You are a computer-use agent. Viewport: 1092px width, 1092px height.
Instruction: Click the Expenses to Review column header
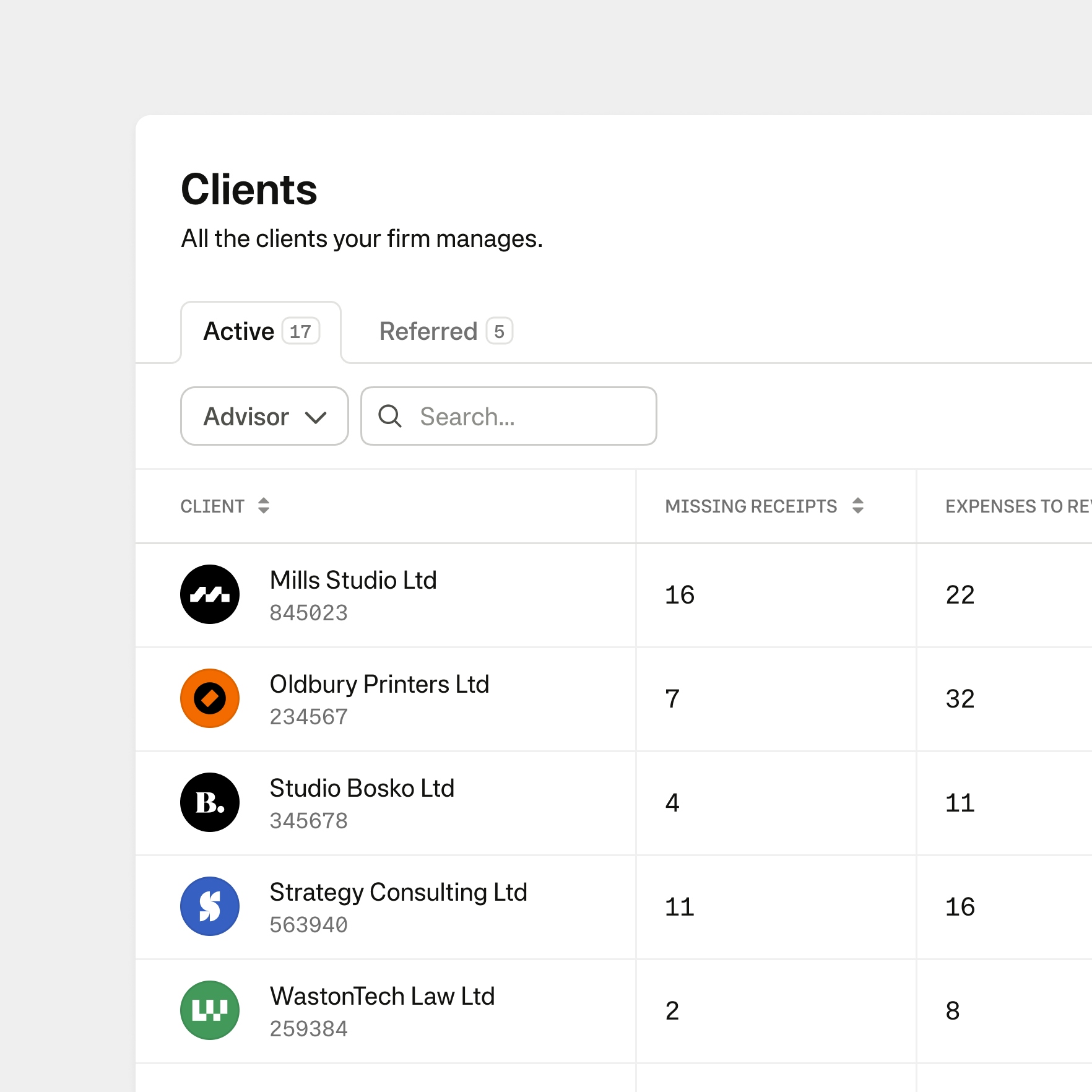tap(1016, 506)
